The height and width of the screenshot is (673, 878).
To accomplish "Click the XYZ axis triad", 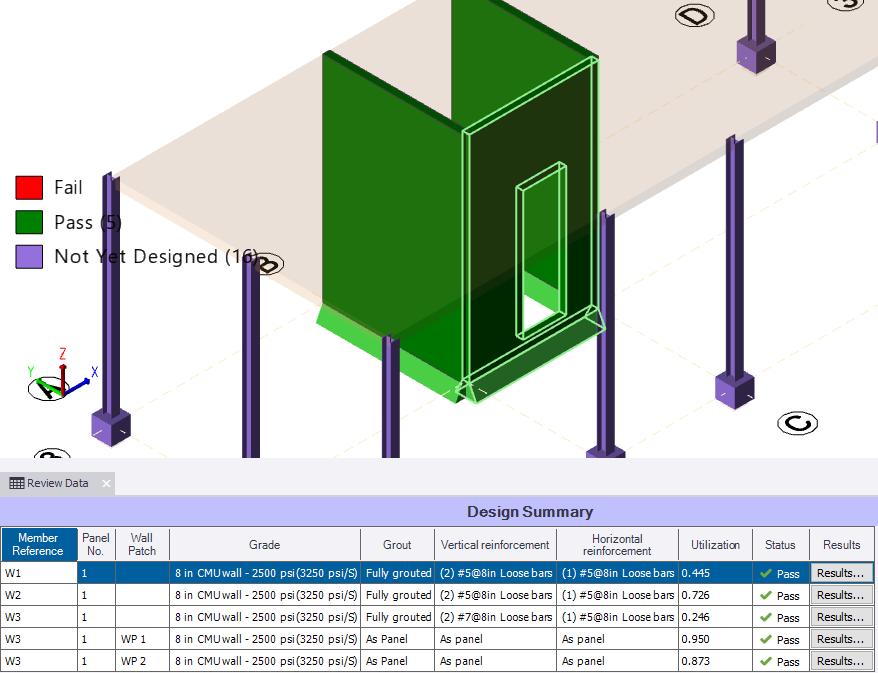I will (x=60, y=377).
